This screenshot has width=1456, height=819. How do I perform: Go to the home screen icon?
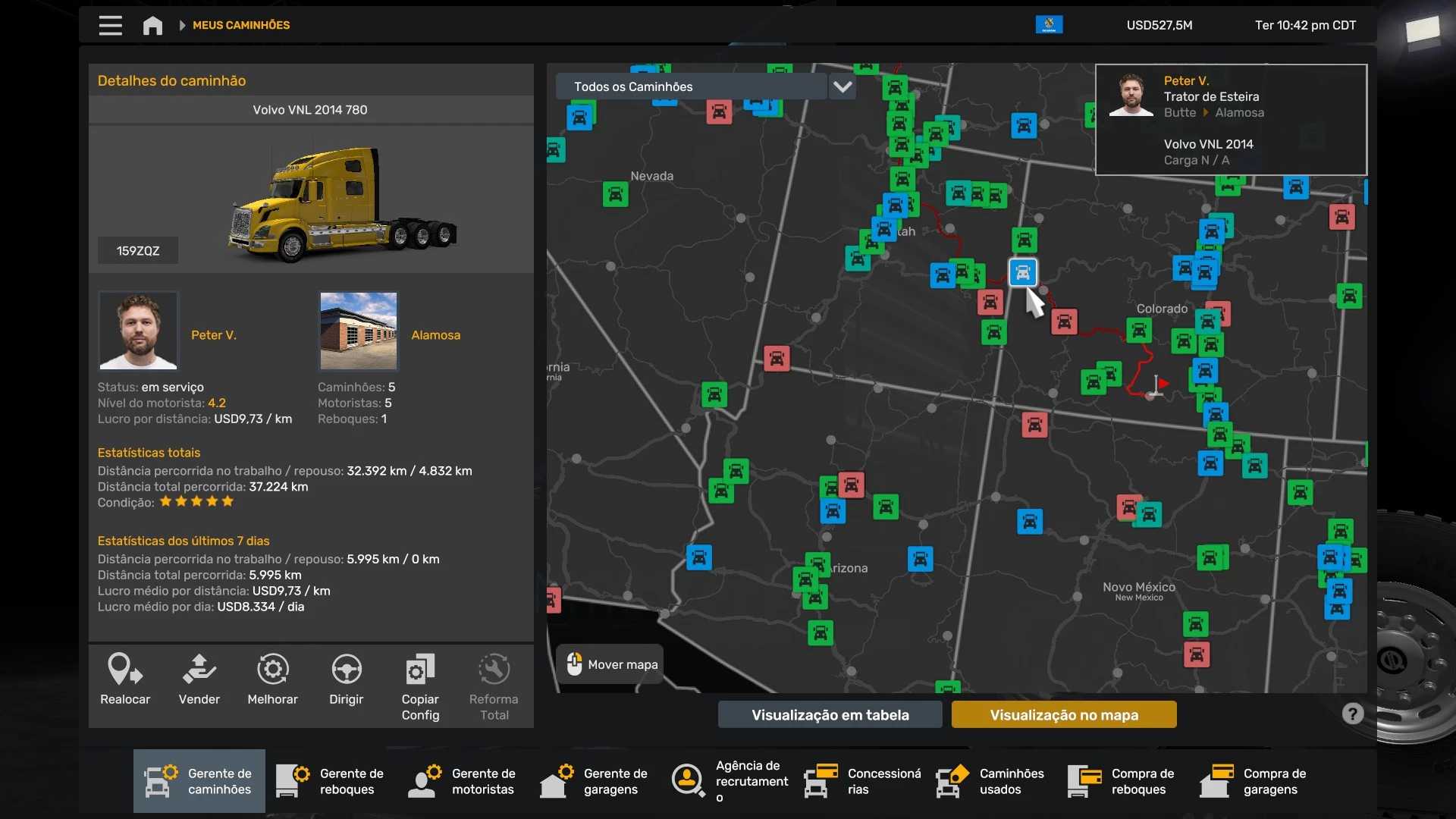tap(152, 25)
